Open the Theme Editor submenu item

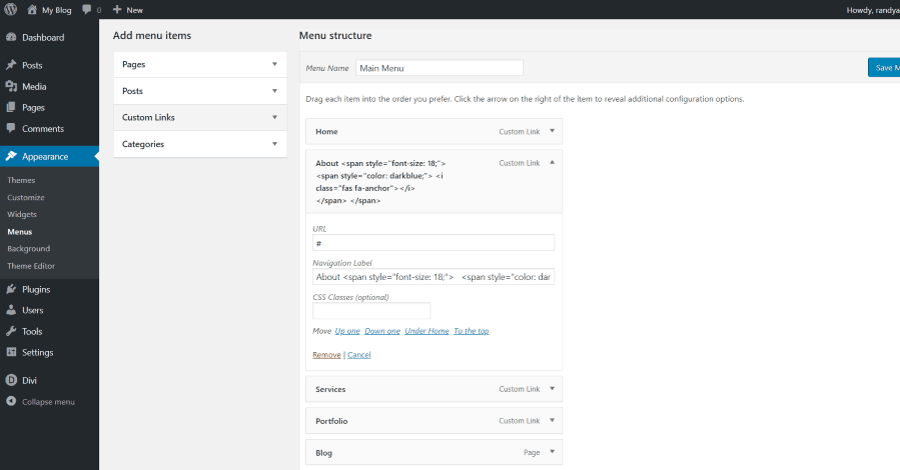31,266
